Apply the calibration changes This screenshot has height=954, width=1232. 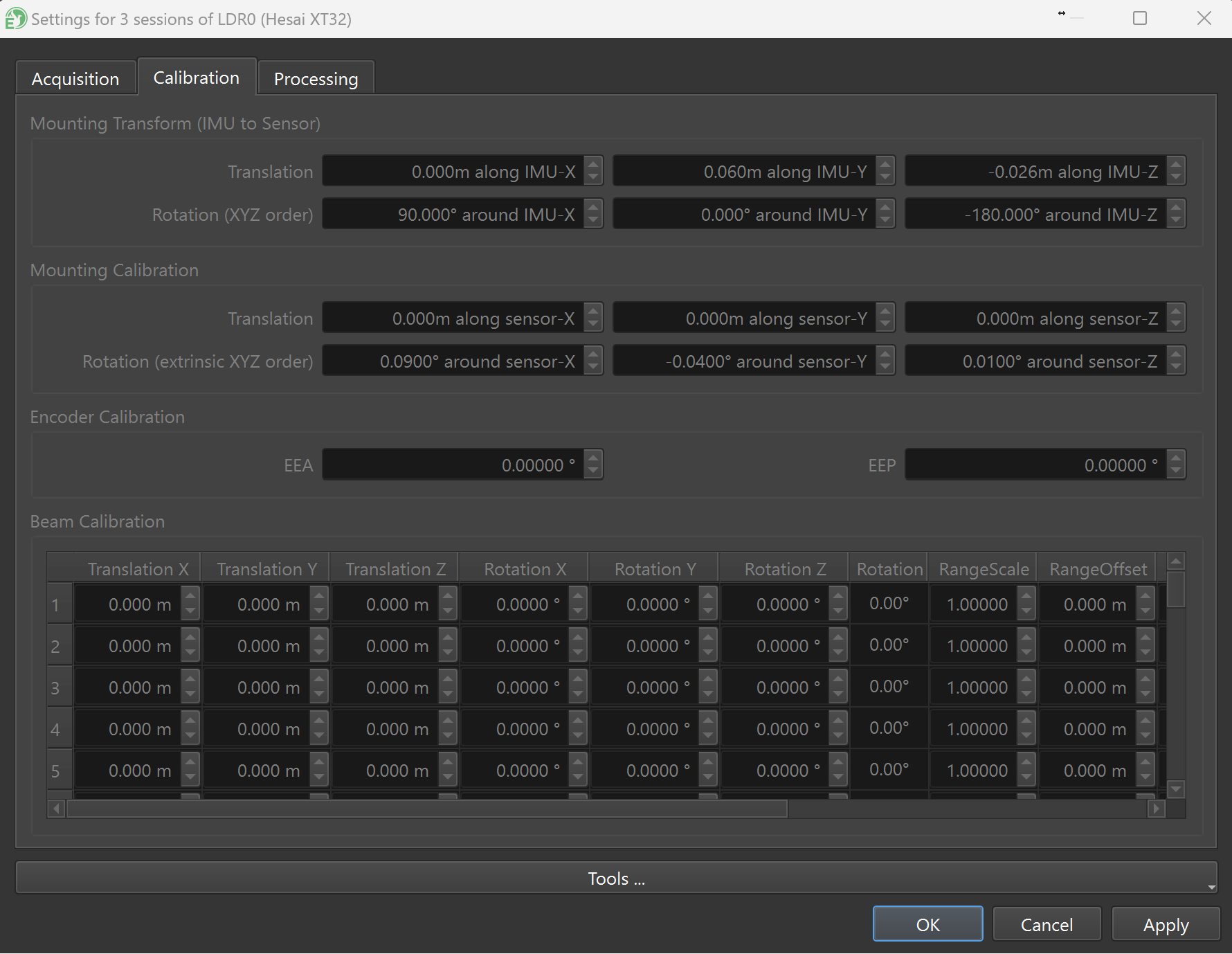pos(1166,924)
